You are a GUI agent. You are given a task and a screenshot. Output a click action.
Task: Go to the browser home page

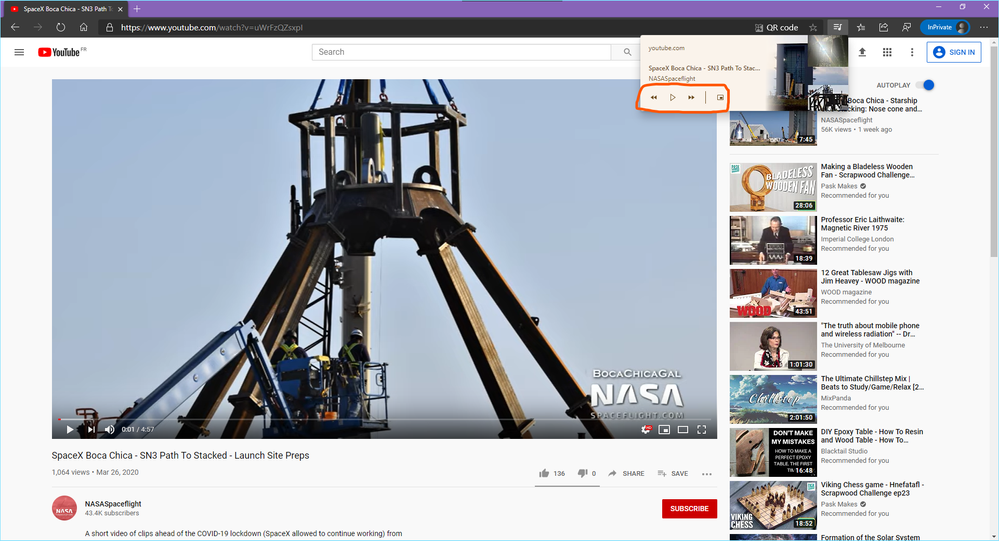click(x=83, y=27)
